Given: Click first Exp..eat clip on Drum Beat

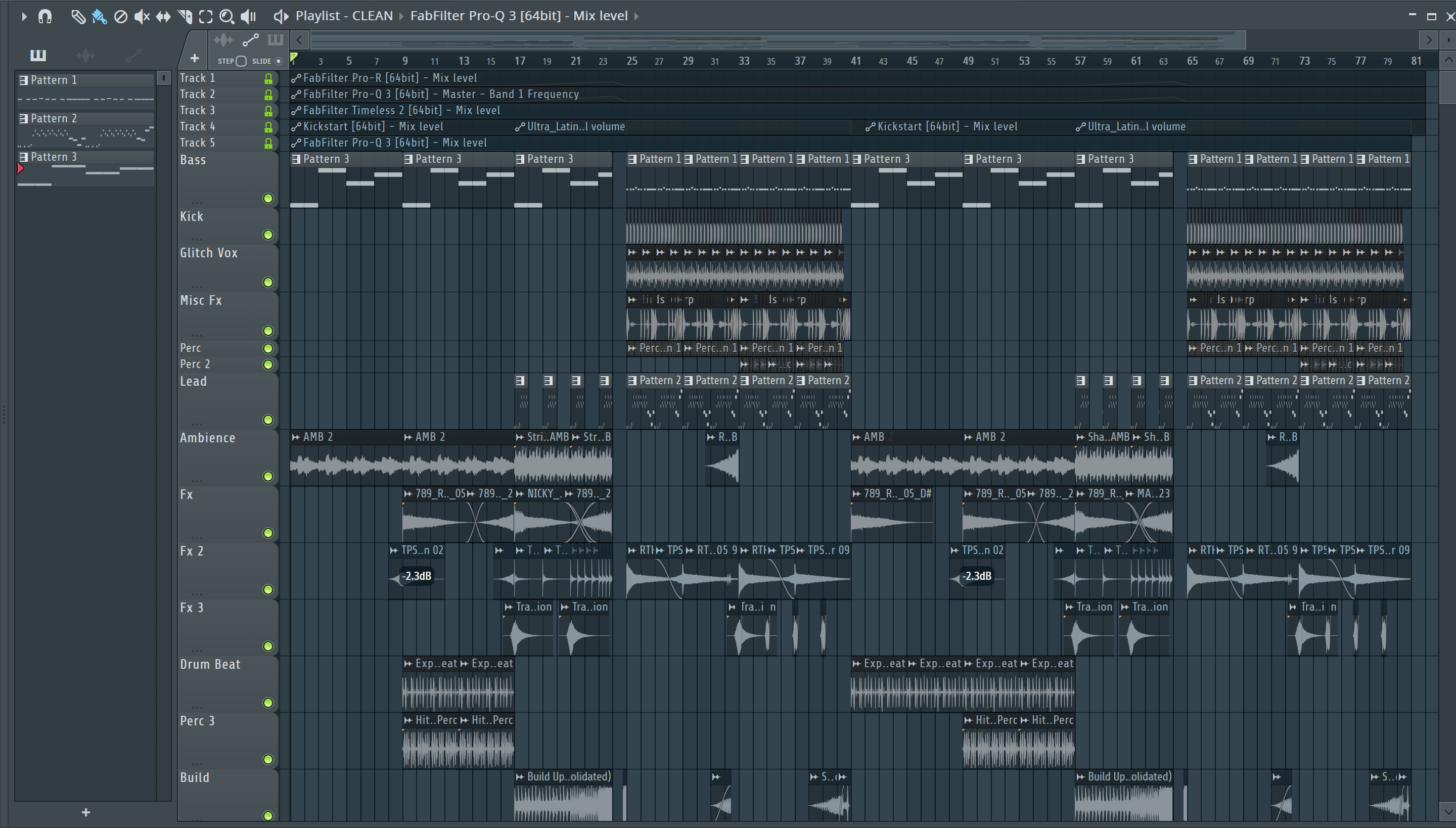Looking at the screenshot, I should click(x=430, y=684).
